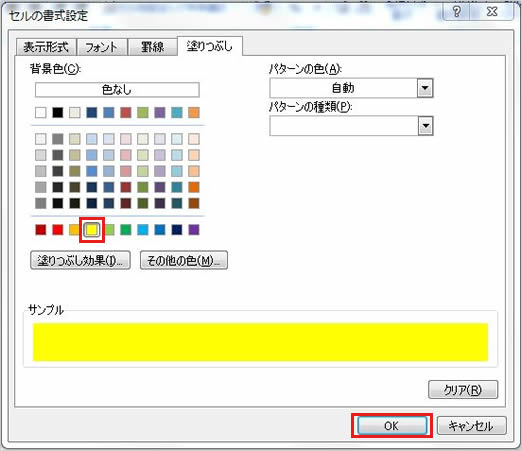Select the orange theme color in top row
This screenshot has width=522, height=451.
click(194, 113)
